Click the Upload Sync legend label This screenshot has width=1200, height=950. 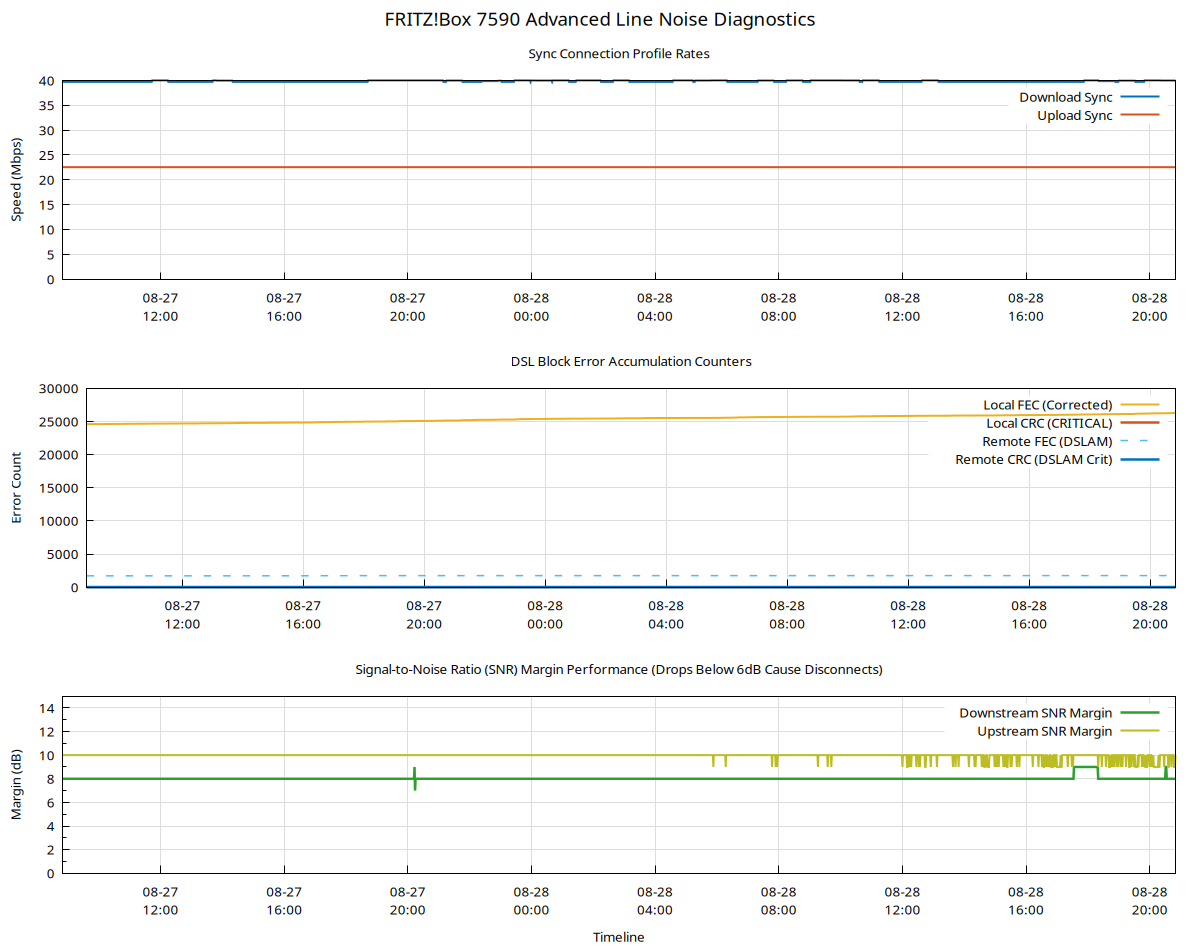[x=1075, y=115]
